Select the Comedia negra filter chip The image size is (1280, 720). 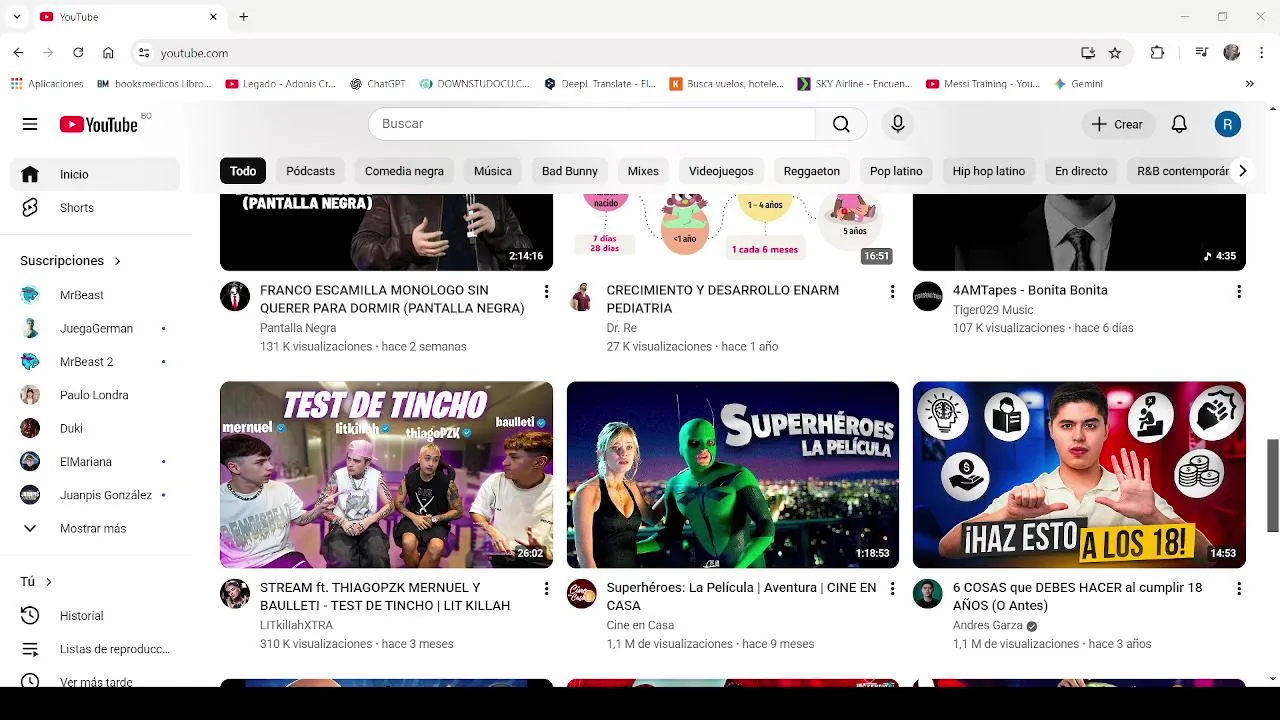tap(404, 171)
